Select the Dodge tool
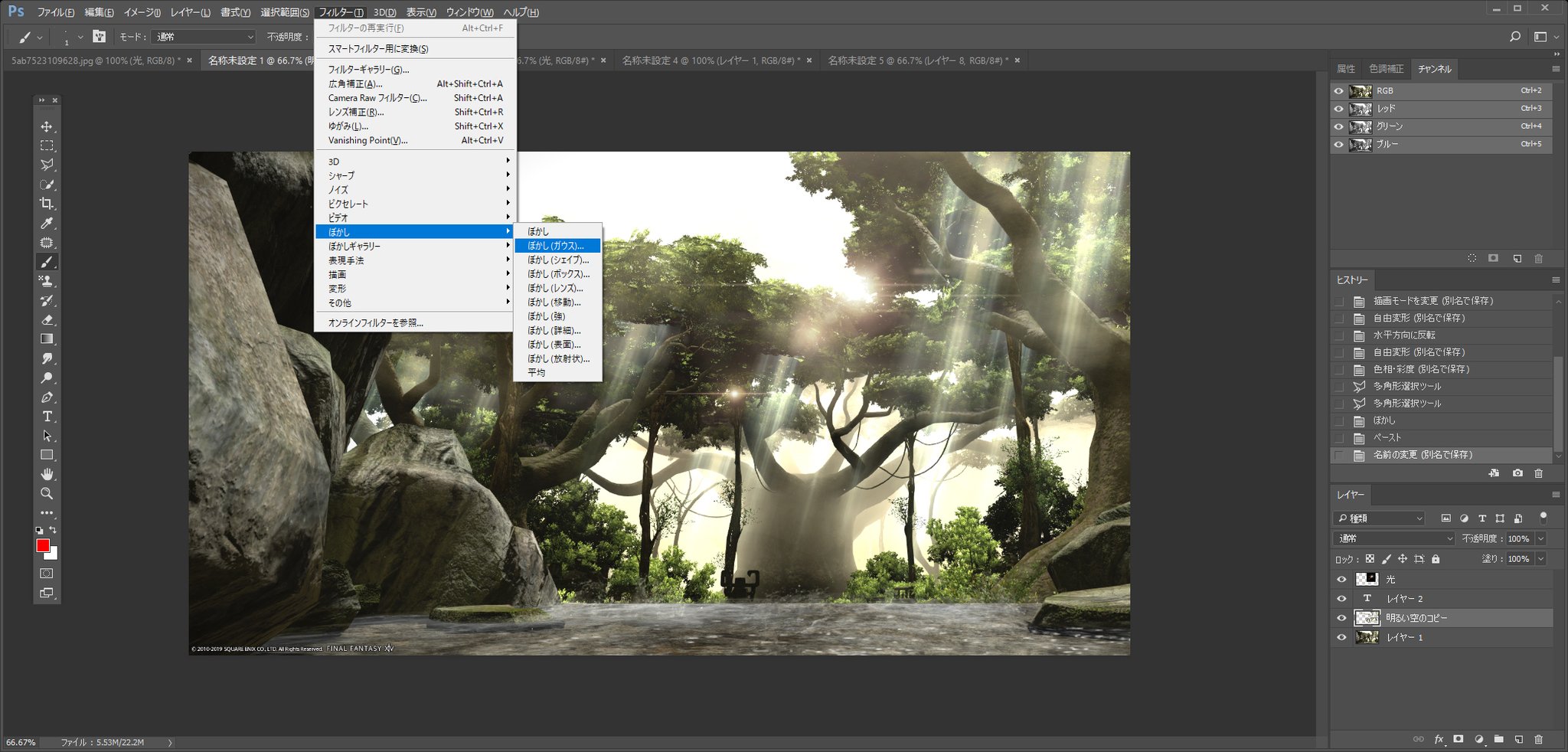Image resolution: width=1568 pixels, height=752 pixels. point(47,378)
